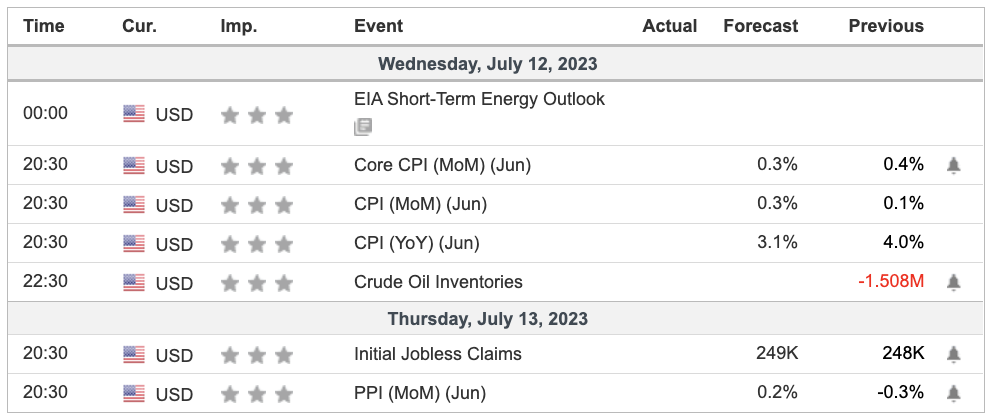
Task: Click the Imp. column header
Action: coord(238,26)
